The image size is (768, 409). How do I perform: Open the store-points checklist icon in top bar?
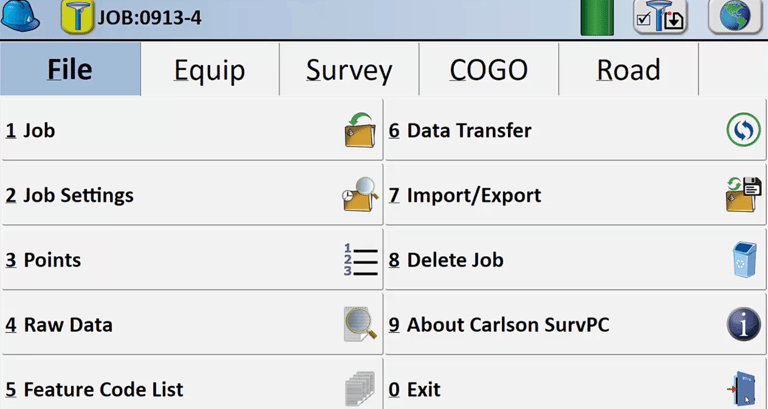click(661, 18)
